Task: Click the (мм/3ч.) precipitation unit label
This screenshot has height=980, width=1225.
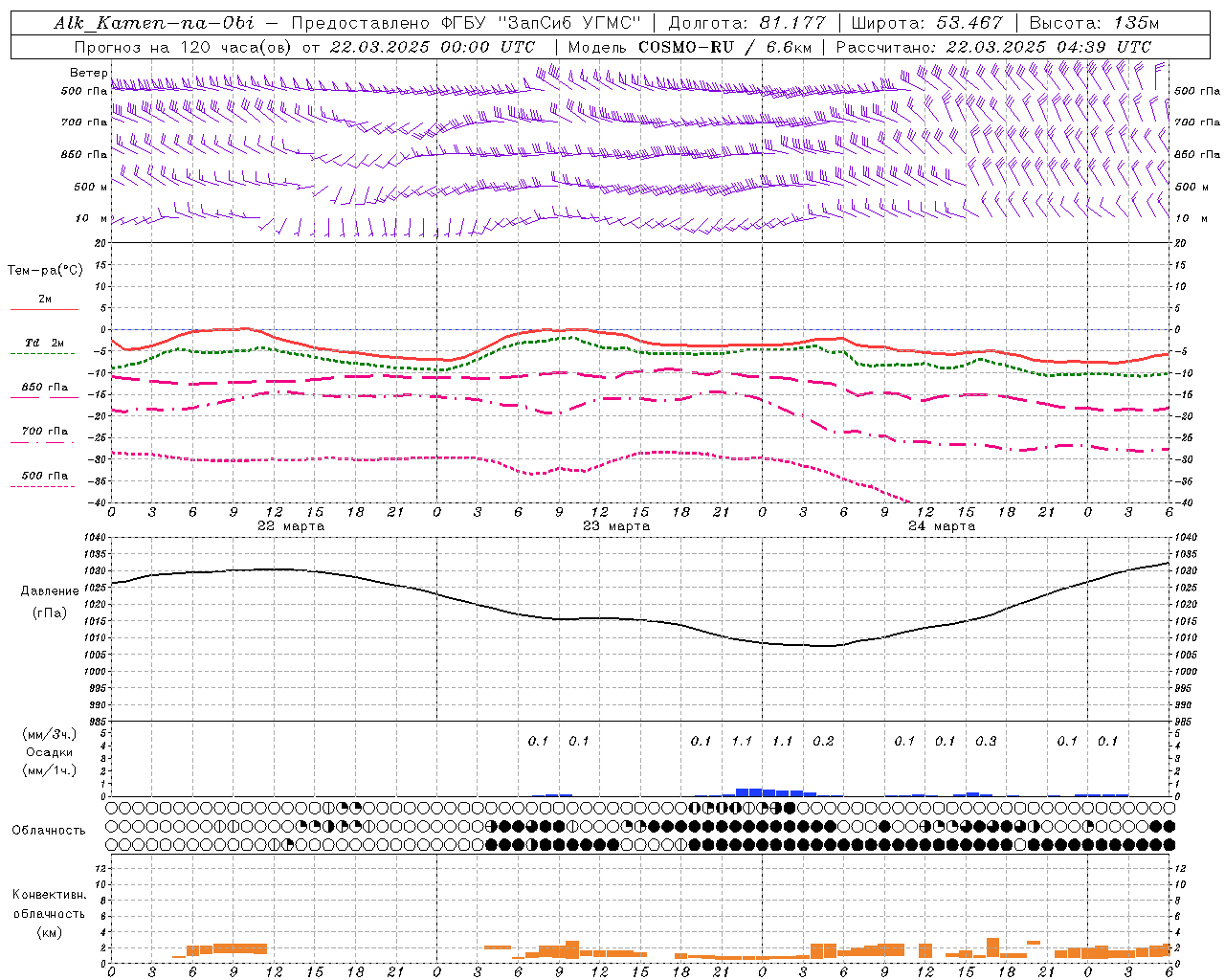Action: click(x=50, y=735)
